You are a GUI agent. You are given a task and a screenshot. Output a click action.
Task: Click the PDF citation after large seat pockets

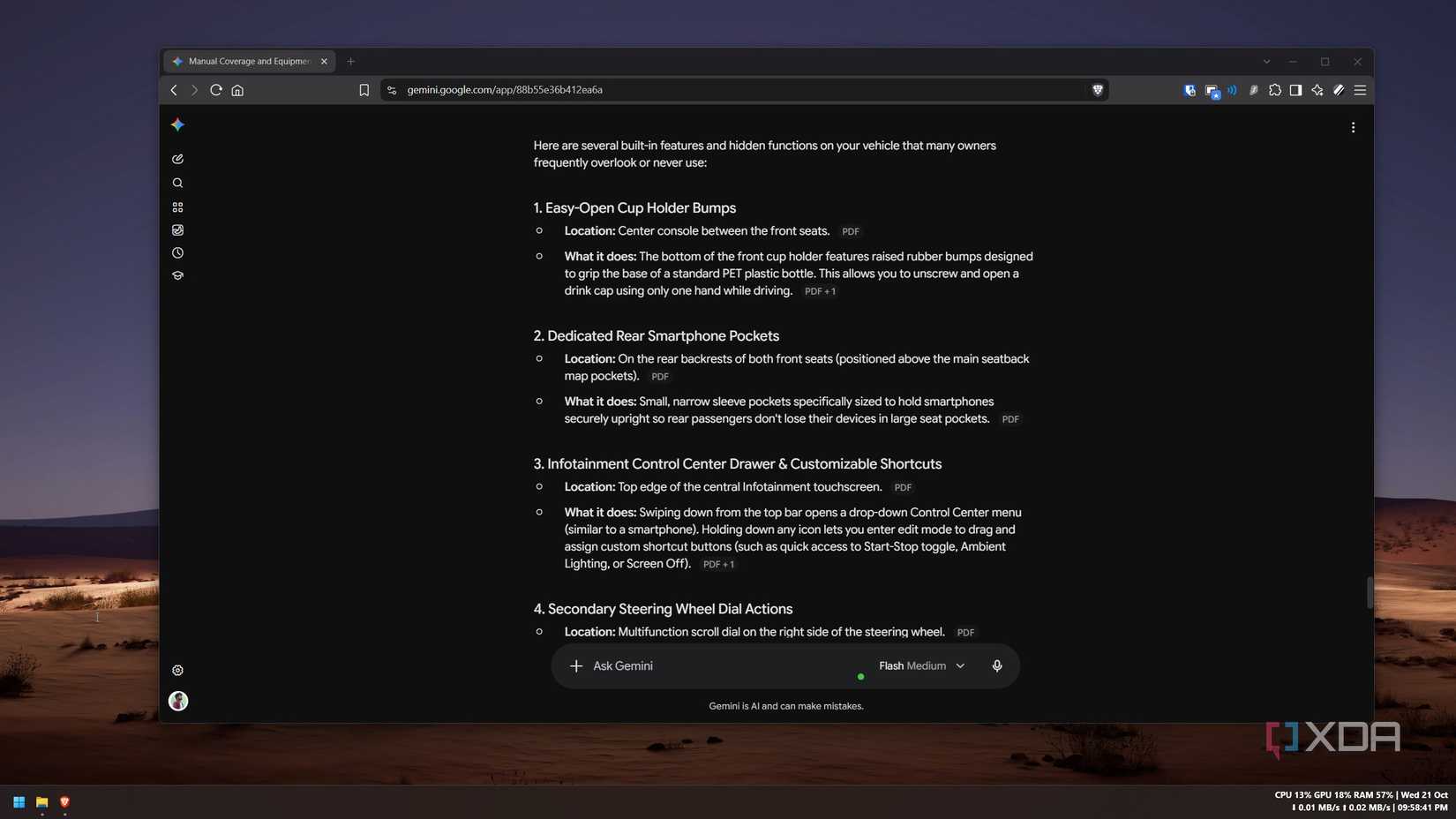click(1009, 419)
